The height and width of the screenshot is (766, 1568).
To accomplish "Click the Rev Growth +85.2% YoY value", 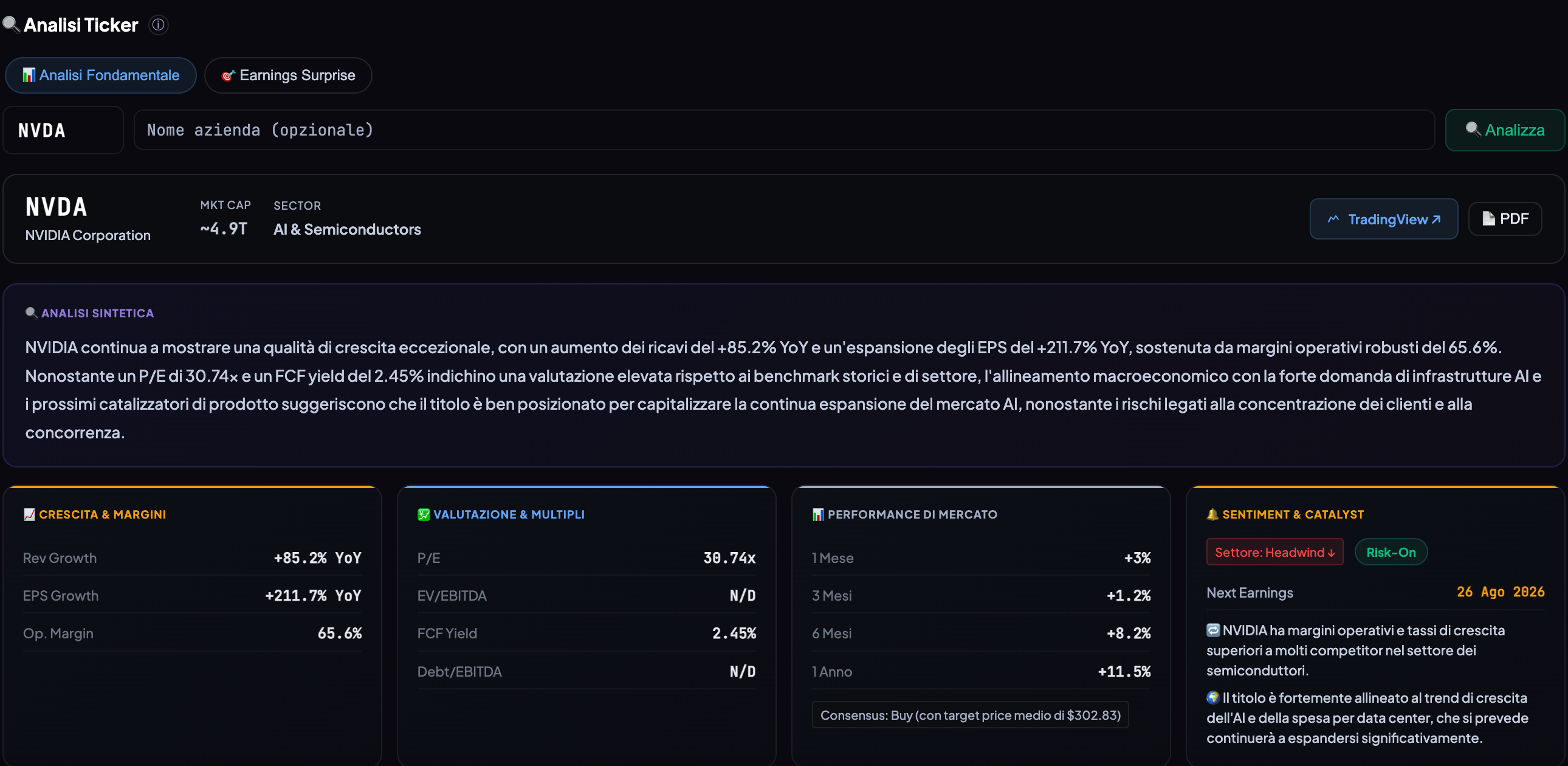I will pos(317,558).
